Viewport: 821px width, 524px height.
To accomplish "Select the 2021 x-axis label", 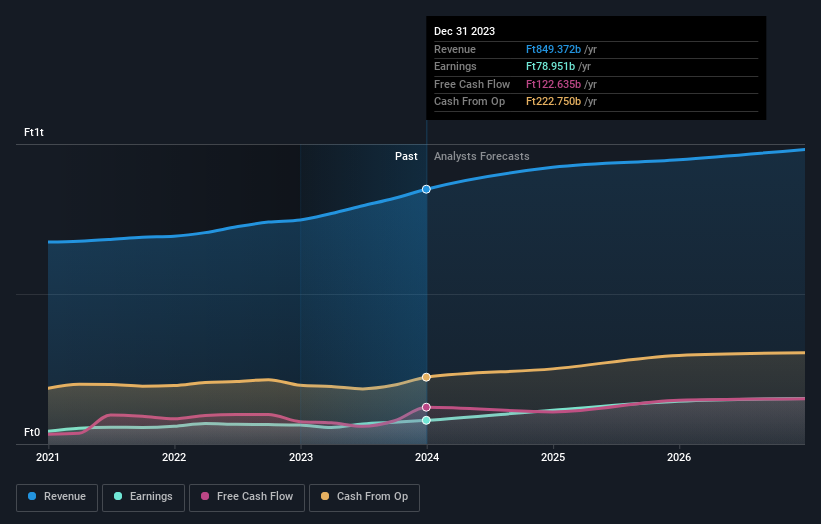I will [x=48, y=457].
